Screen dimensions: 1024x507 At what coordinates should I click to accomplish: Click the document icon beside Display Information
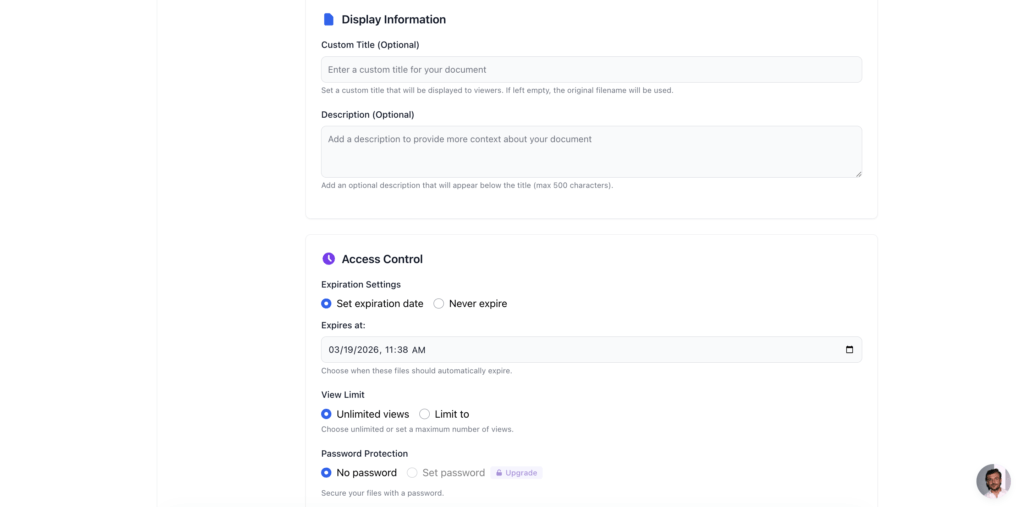coord(328,19)
